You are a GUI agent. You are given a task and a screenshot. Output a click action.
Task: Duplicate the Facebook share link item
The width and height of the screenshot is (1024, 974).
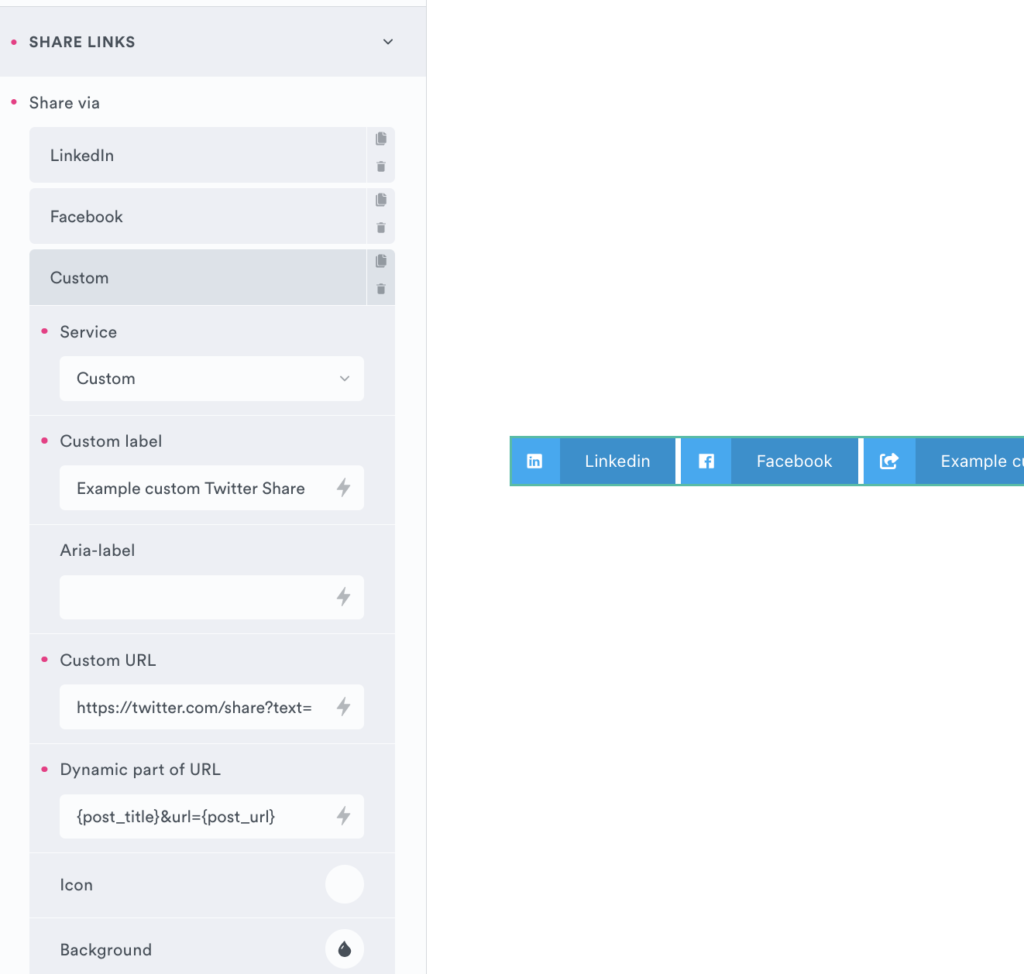[x=381, y=200]
